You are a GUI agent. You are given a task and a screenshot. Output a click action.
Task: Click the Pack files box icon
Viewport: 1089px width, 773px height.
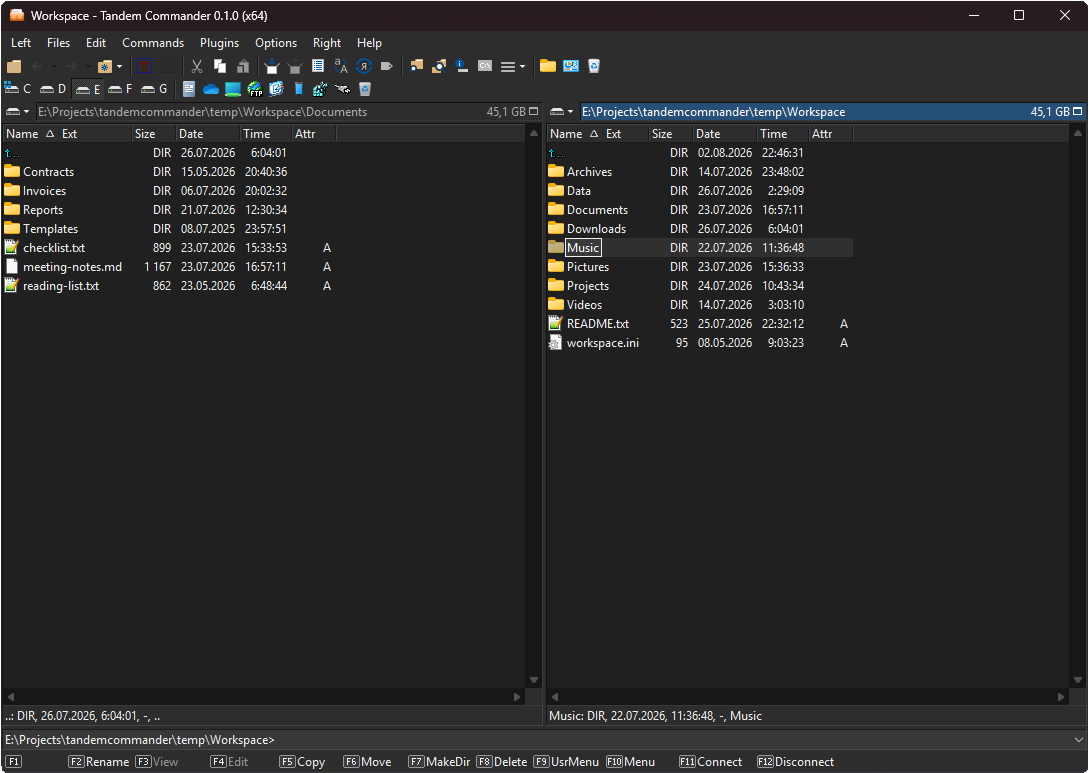click(x=272, y=66)
